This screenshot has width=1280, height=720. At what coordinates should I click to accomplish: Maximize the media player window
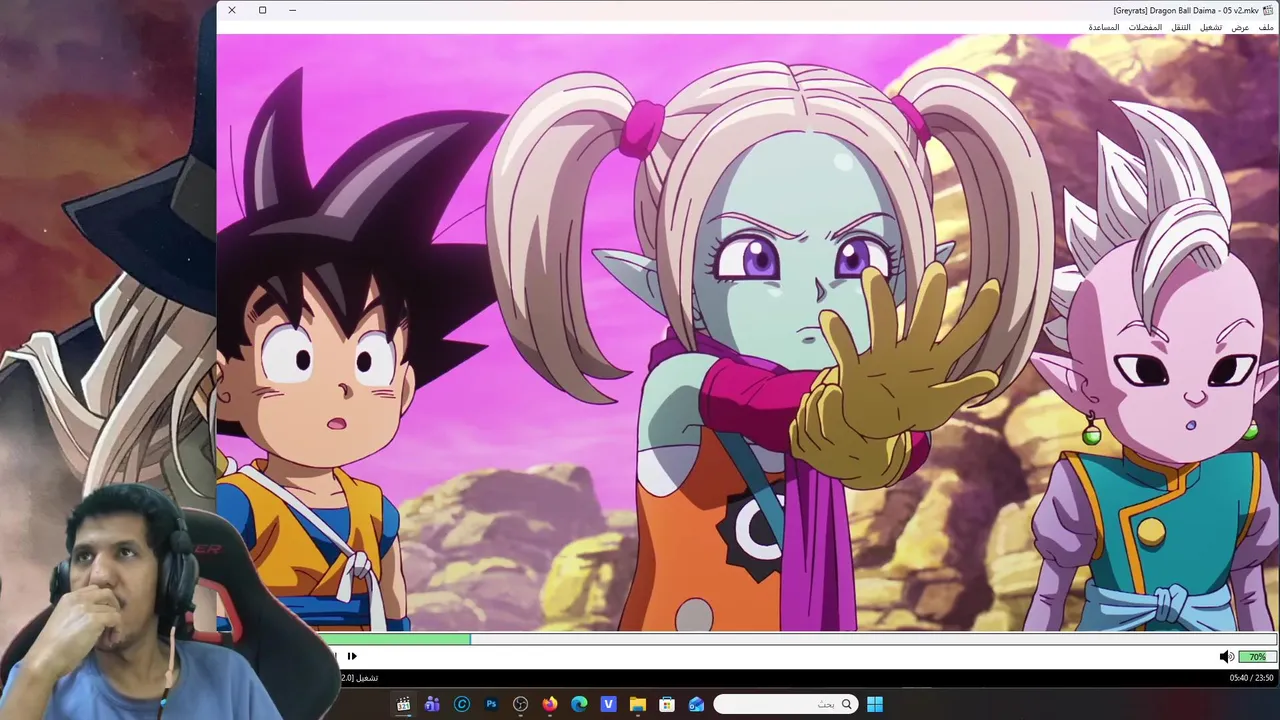[x=262, y=10]
